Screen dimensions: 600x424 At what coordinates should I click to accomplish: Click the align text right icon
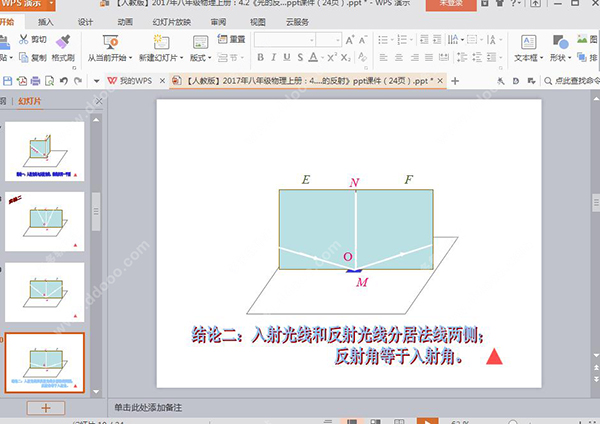coord(414,58)
